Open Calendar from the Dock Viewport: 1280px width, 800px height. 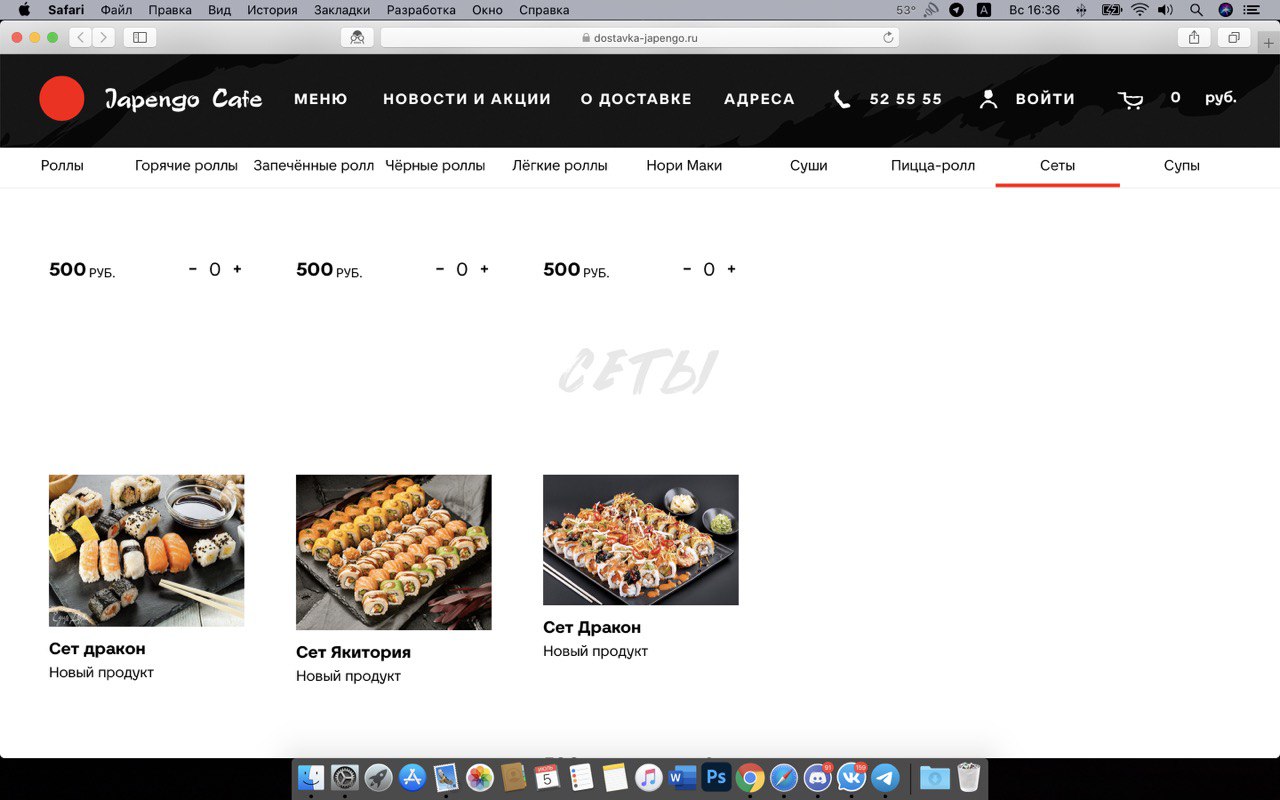(547, 777)
